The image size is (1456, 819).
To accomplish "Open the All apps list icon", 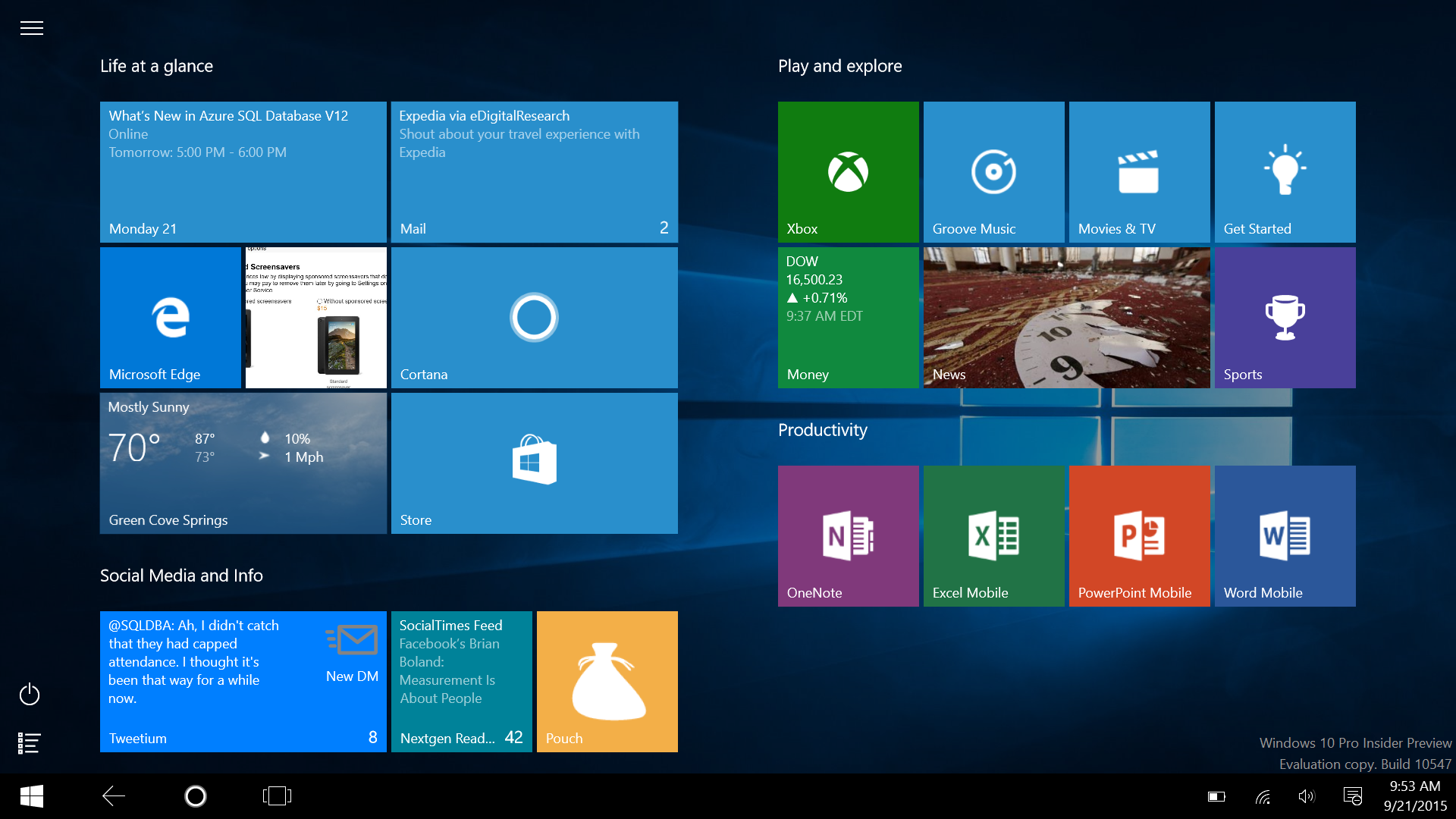I will pos(30,743).
